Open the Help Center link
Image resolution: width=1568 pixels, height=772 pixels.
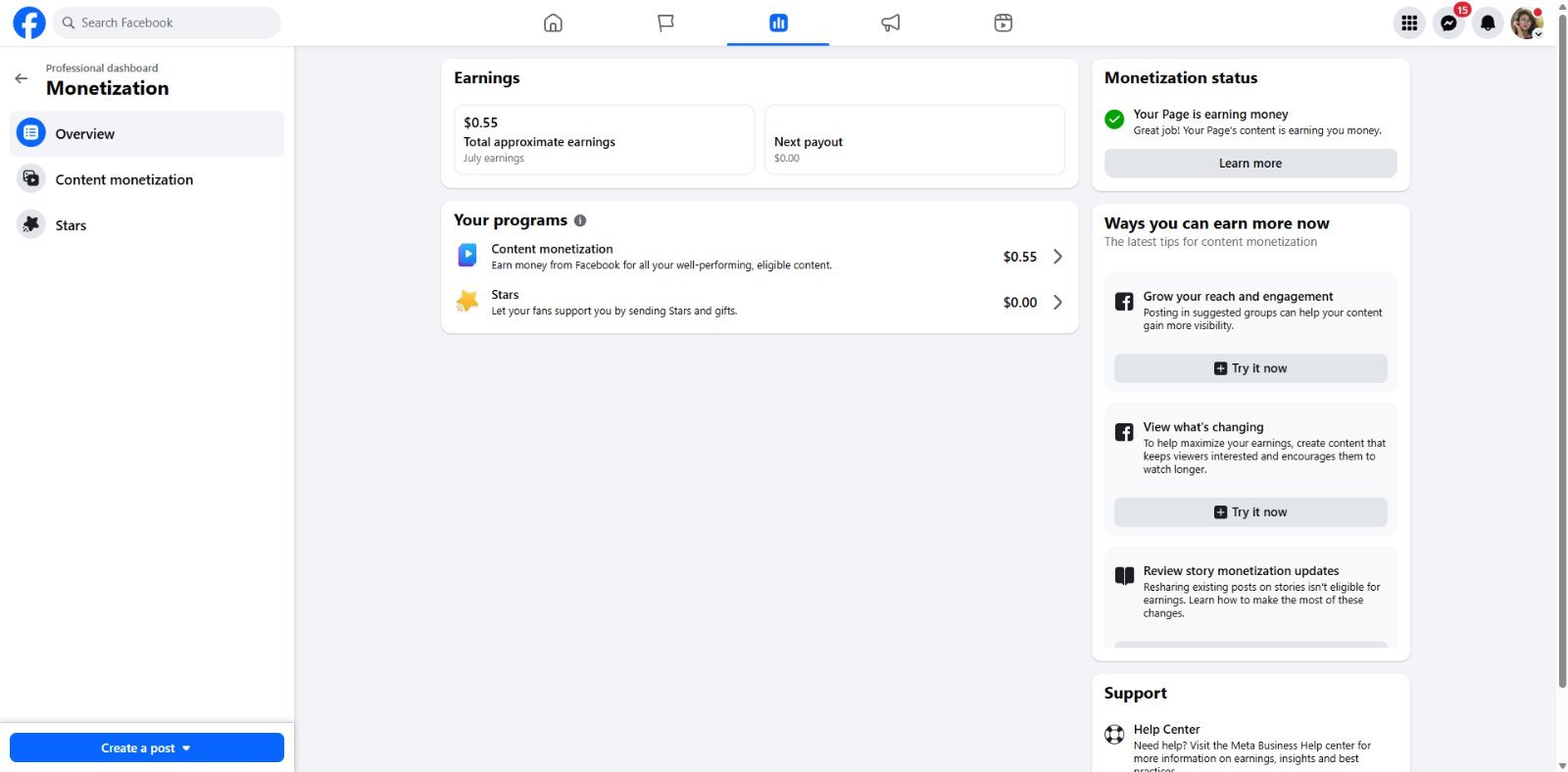tap(1166, 730)
